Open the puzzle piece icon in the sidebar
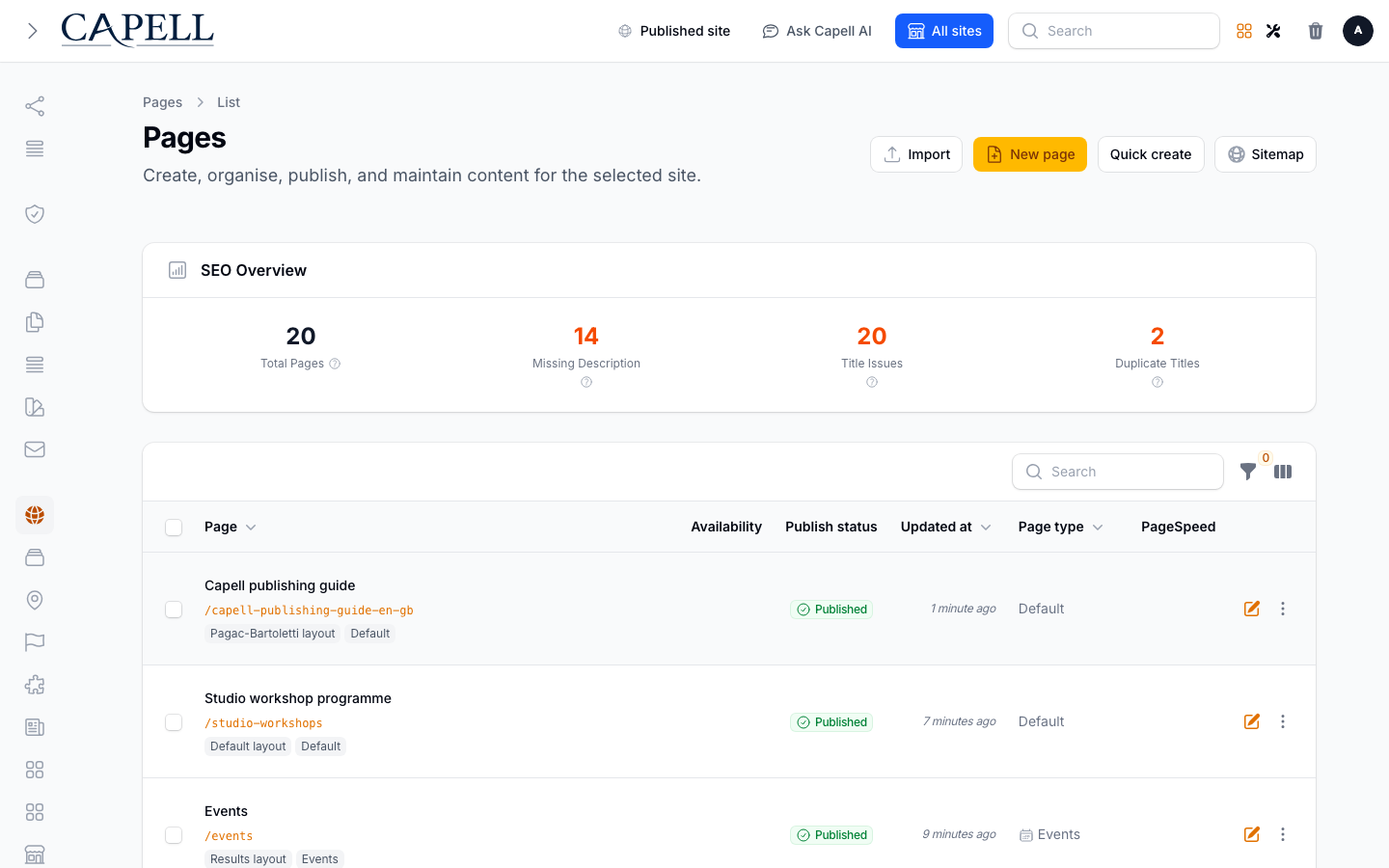 (35, 685)
